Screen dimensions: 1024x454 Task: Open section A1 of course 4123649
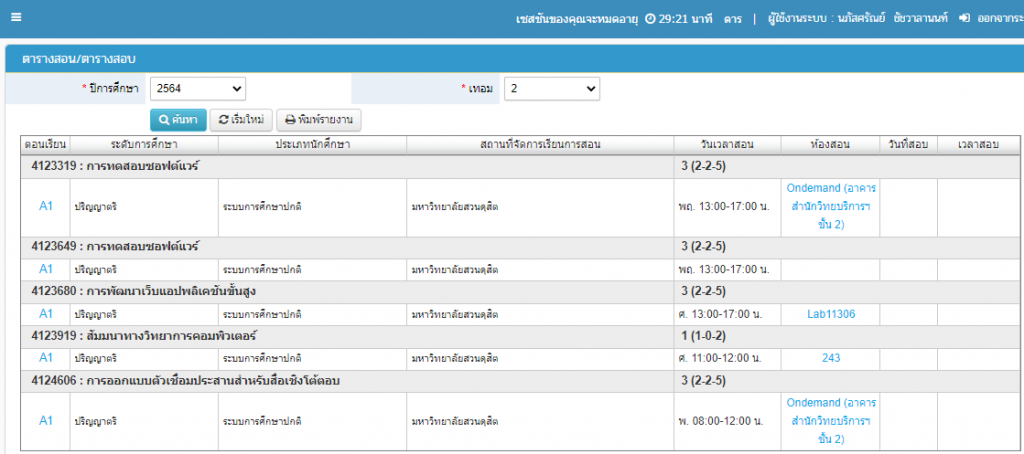pyautogui.click(x=46, y=268)
